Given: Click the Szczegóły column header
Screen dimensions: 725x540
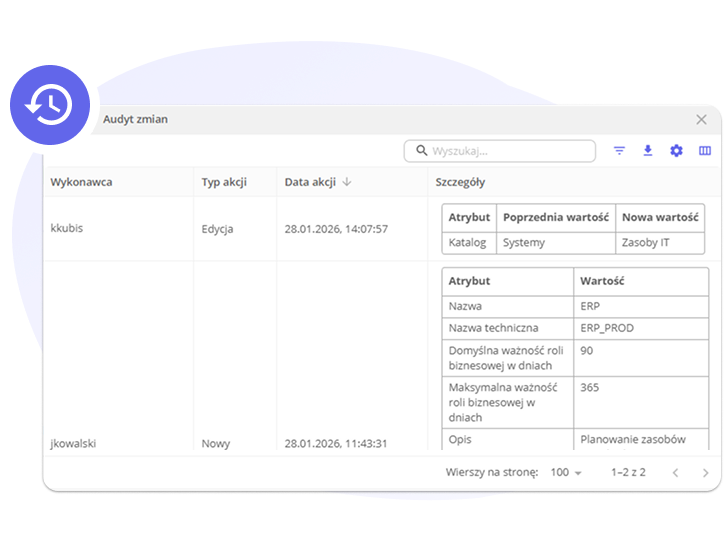Looking at the screenshot, I should pos(460,182).
